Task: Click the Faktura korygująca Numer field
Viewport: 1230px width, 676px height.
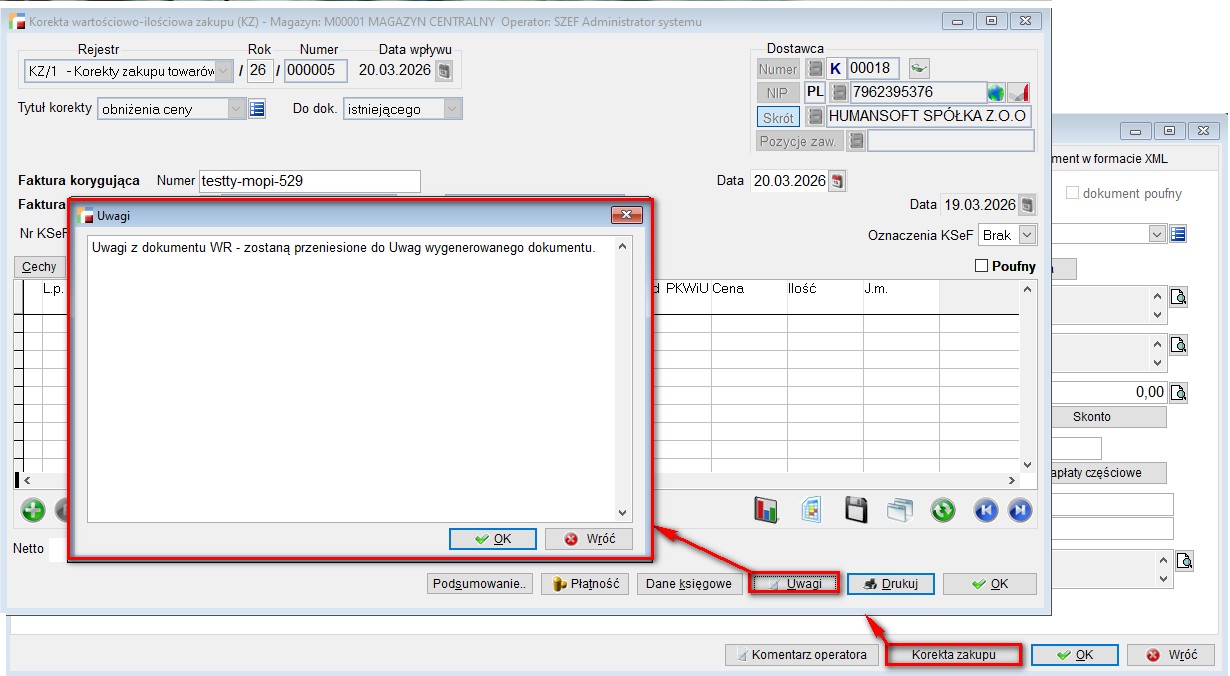Action: pyautogui.click(x=309, y=181)
